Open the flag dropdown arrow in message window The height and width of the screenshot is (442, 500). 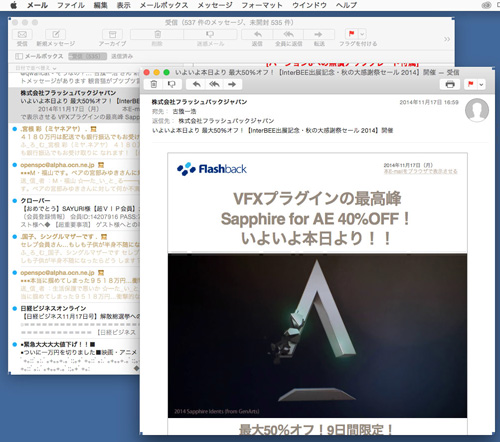[x=481, y=84]
